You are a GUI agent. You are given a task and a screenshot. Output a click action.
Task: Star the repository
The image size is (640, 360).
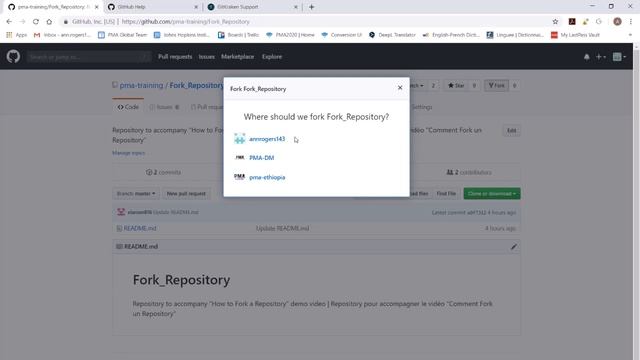pyautogui.click(x=456, y=85)
